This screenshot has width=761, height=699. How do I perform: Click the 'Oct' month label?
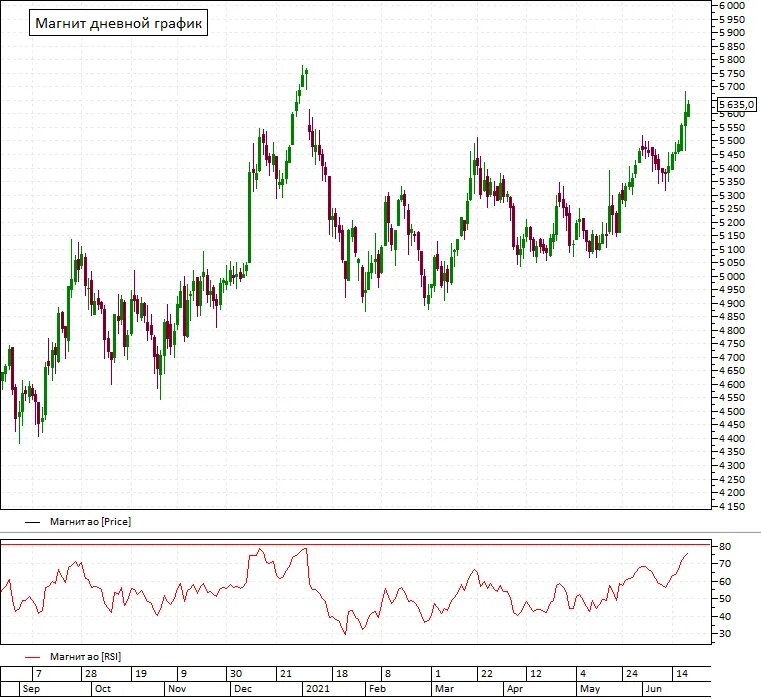(x=103, y=689)
